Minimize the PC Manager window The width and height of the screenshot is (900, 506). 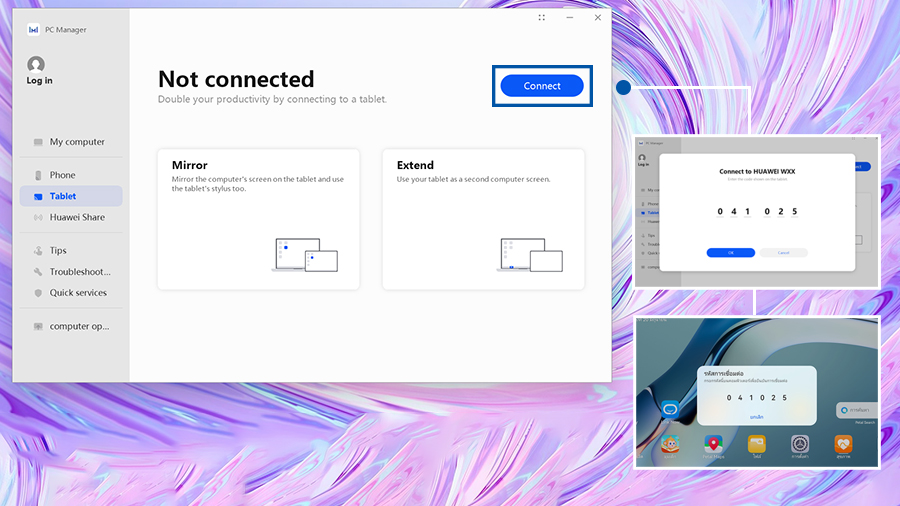[570, 18]
